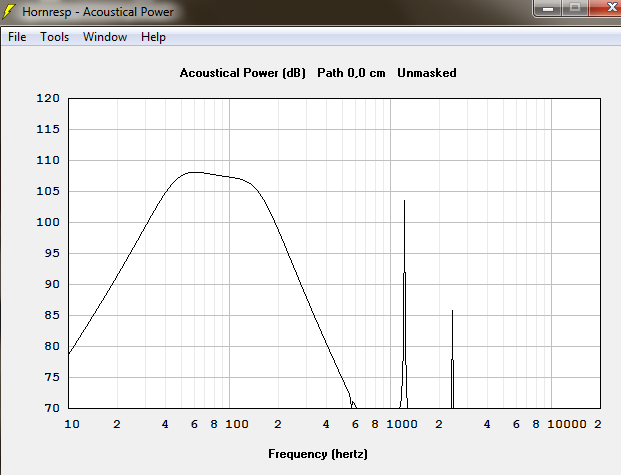Open the Window menu
The image size is (621, 475).
click(105, 37)
